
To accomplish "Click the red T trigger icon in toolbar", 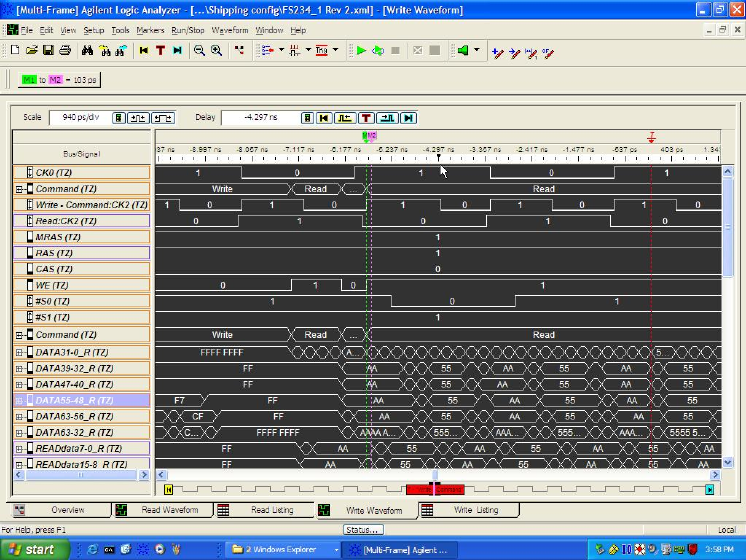I will (x=160, y=50).
